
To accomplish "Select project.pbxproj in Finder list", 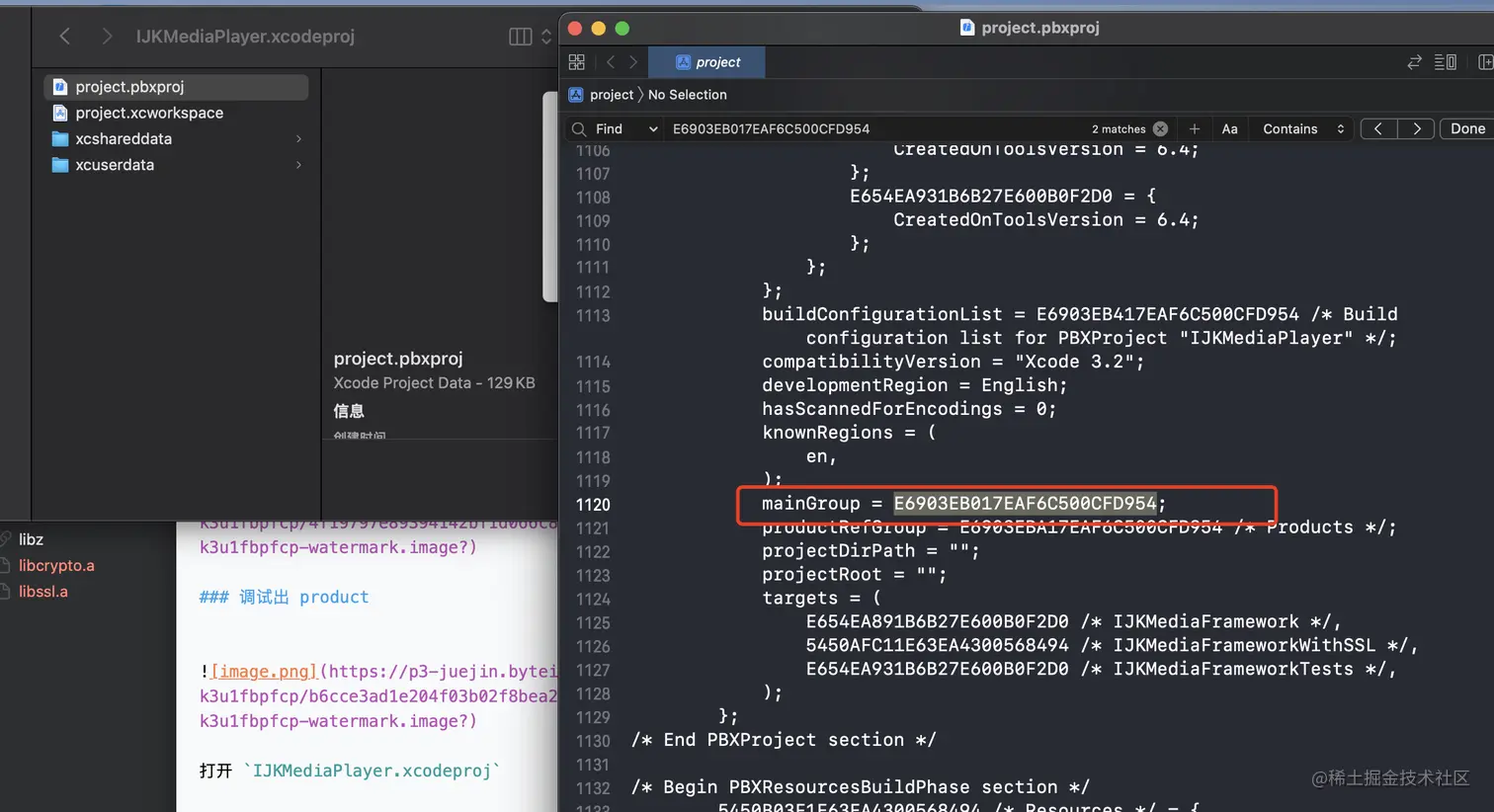I will (x=176, y=87).
